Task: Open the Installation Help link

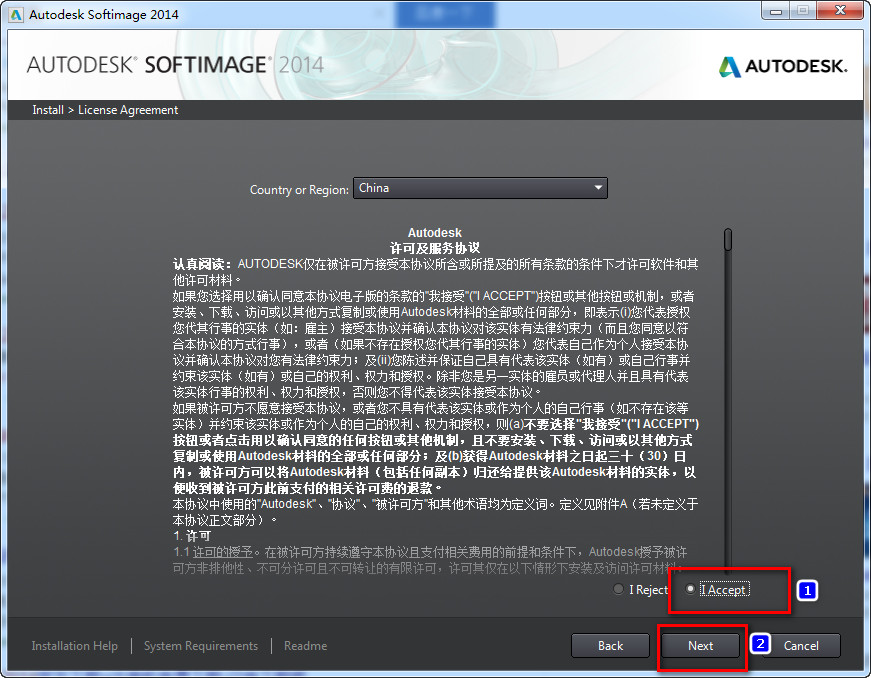Action: click(x=74, y=646)
